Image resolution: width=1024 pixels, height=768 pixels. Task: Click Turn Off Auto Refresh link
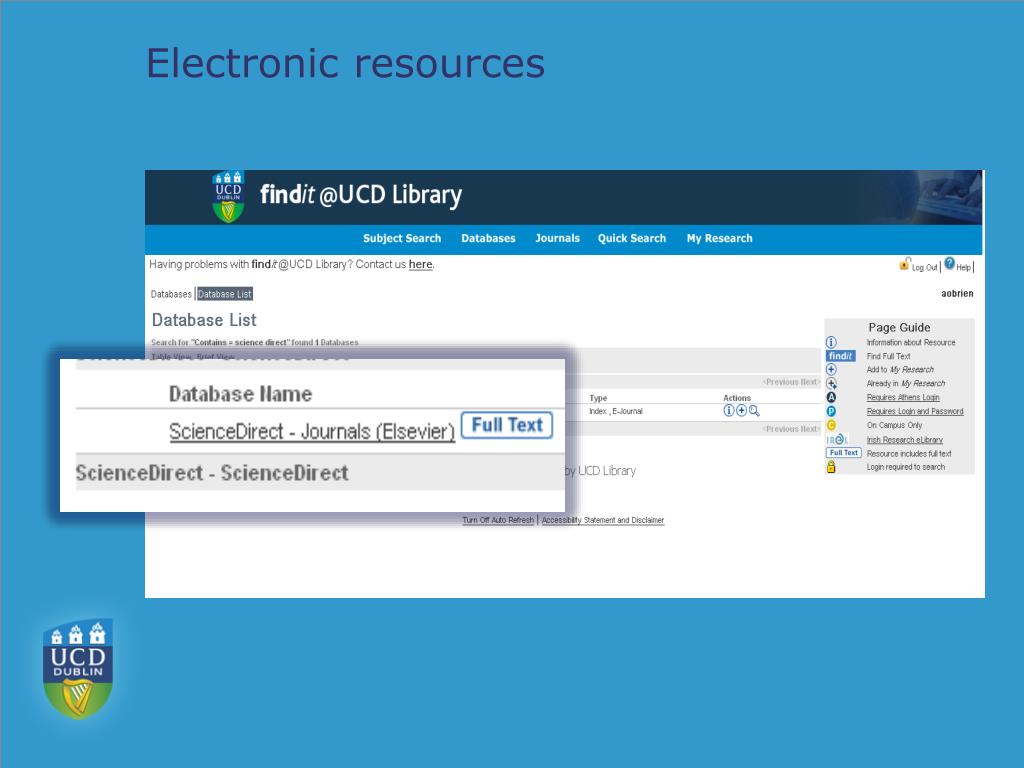point(498,520)
